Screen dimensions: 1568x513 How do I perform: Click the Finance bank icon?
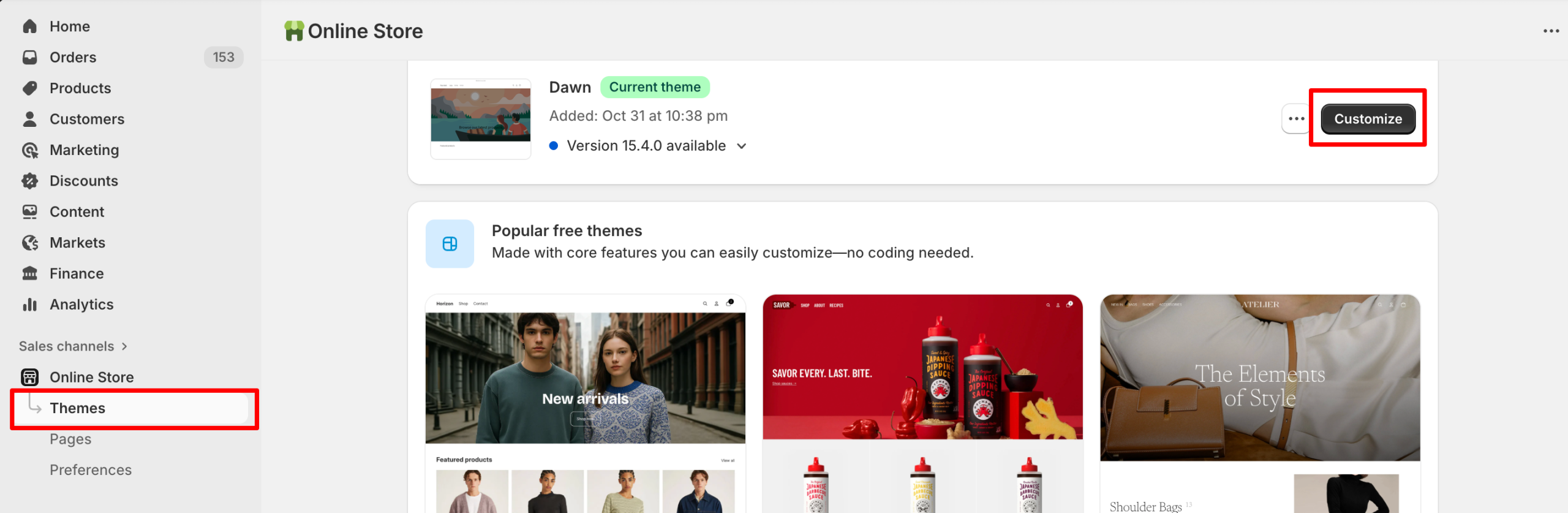29,273
